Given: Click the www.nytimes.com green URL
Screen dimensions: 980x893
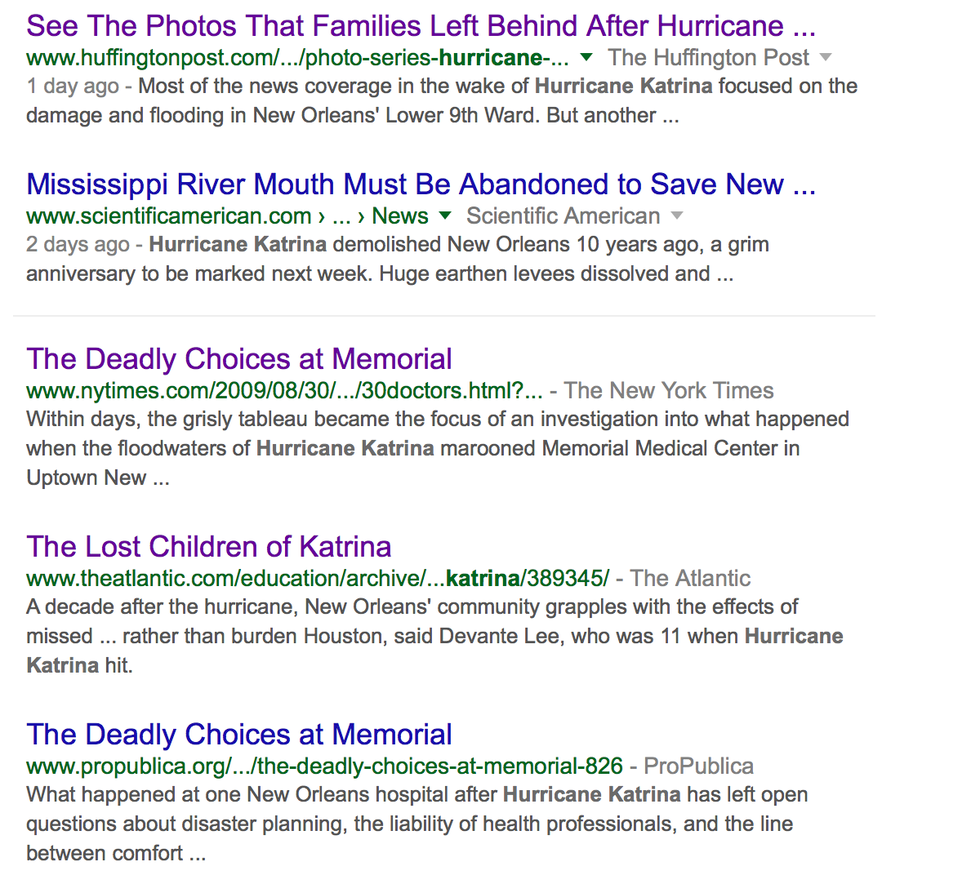Looking at the screenshot, I should pyautogui.click(x=284, y=391).
